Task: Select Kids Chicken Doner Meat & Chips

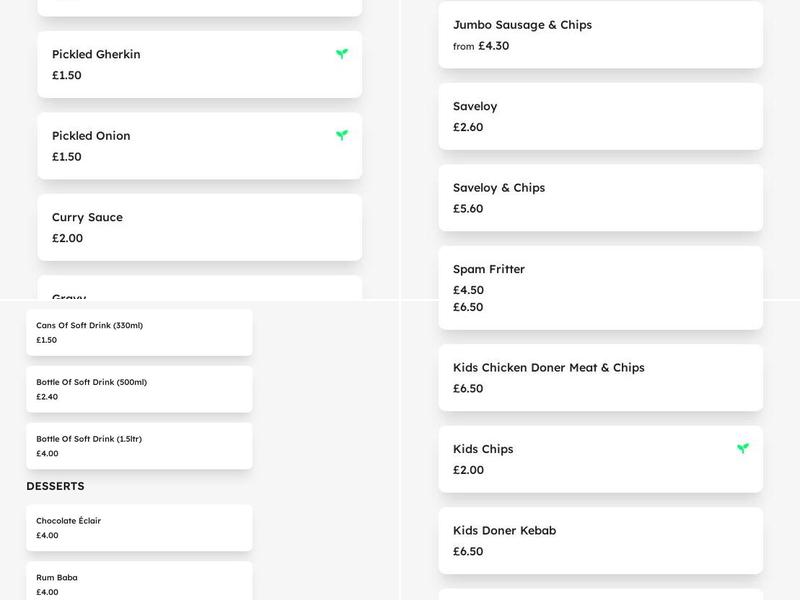Action: pyautogui.click(x=600, y=377)
